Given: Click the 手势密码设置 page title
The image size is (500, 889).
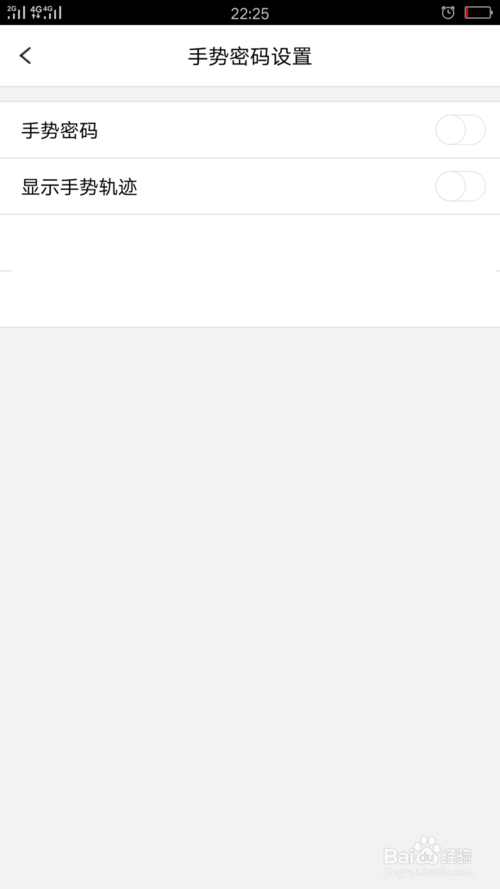Looking at the screenshot, I should pos(250,57).
